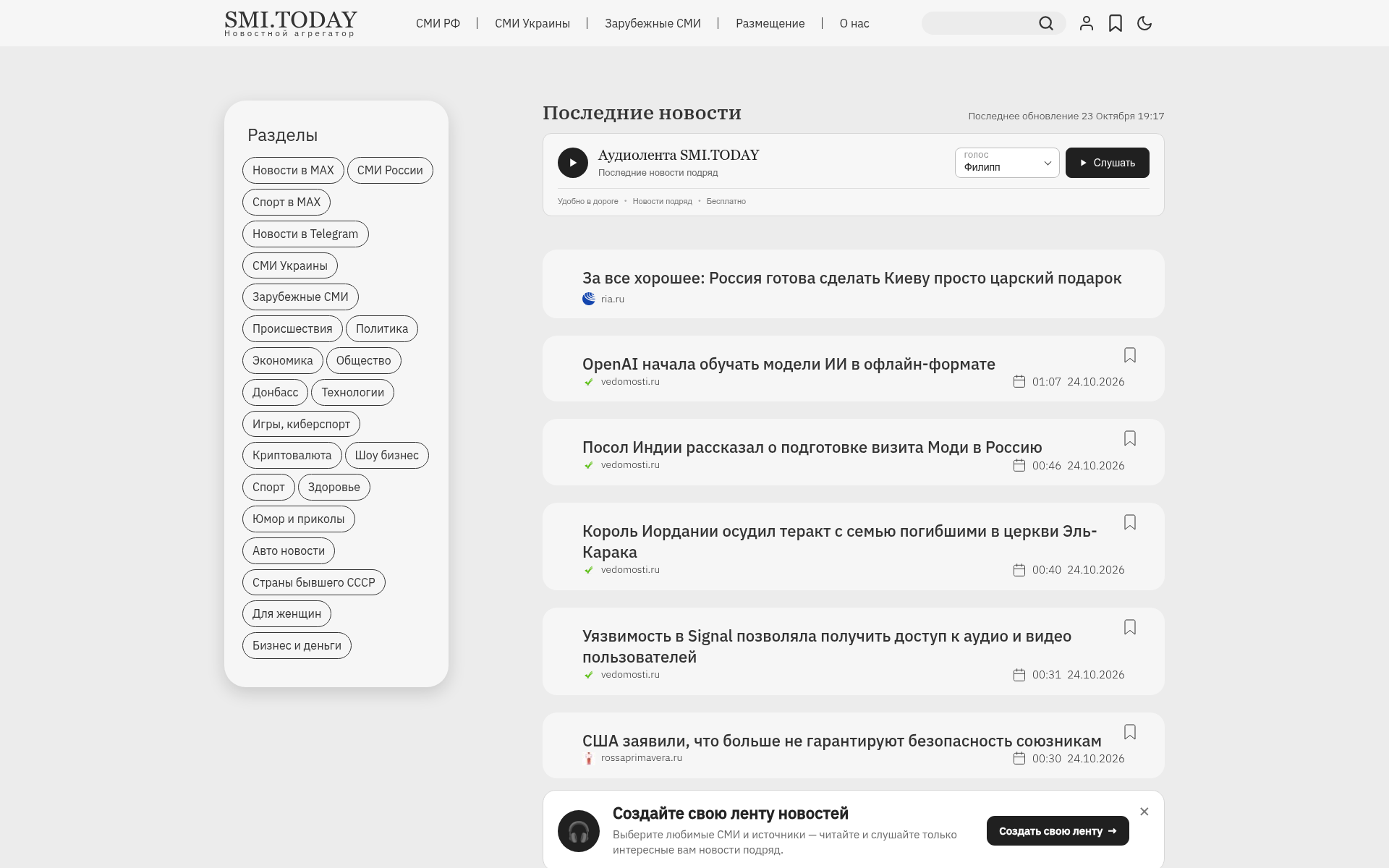
Task: Open Уязвимость в Signal headline
Action: [827, 646]
